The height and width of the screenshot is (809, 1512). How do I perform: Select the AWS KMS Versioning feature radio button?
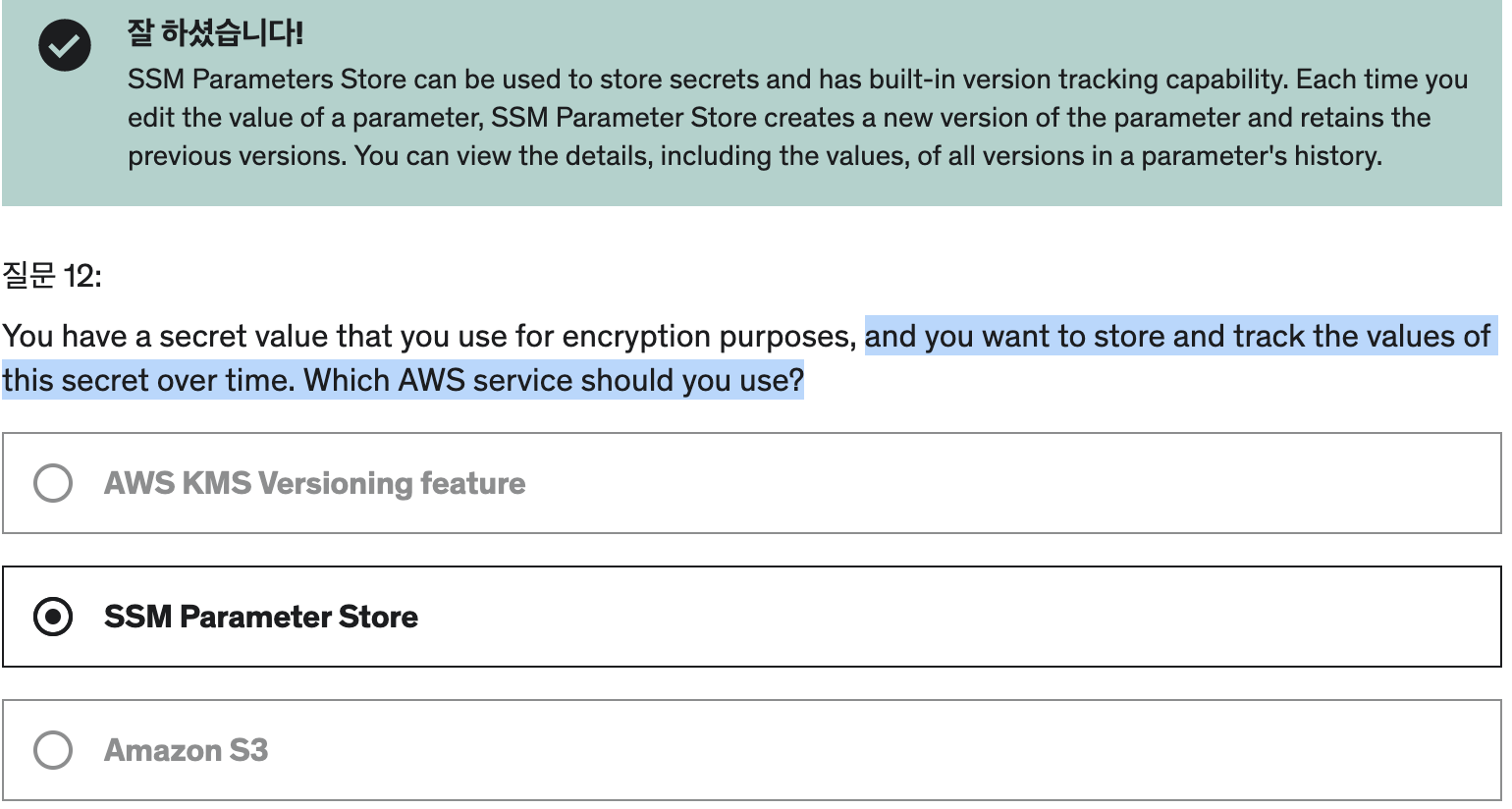(x=53, y=483)
